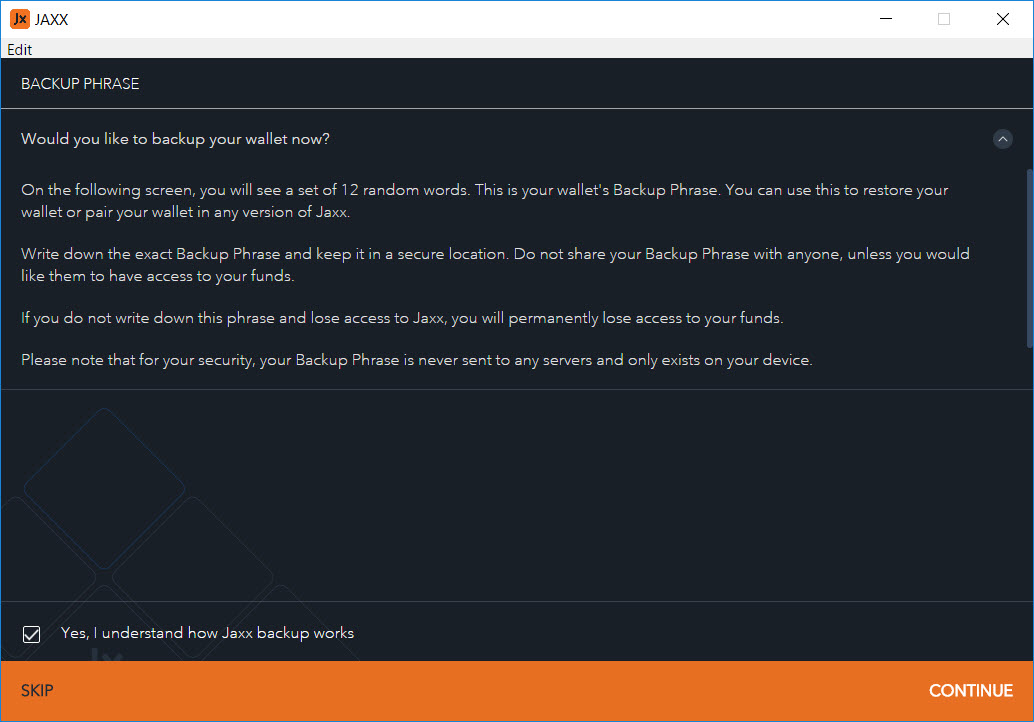1034x722 pixels.
Task: Click the 'Please note that for your security' line
Action: pyautogui.click(x=417, y=360)
